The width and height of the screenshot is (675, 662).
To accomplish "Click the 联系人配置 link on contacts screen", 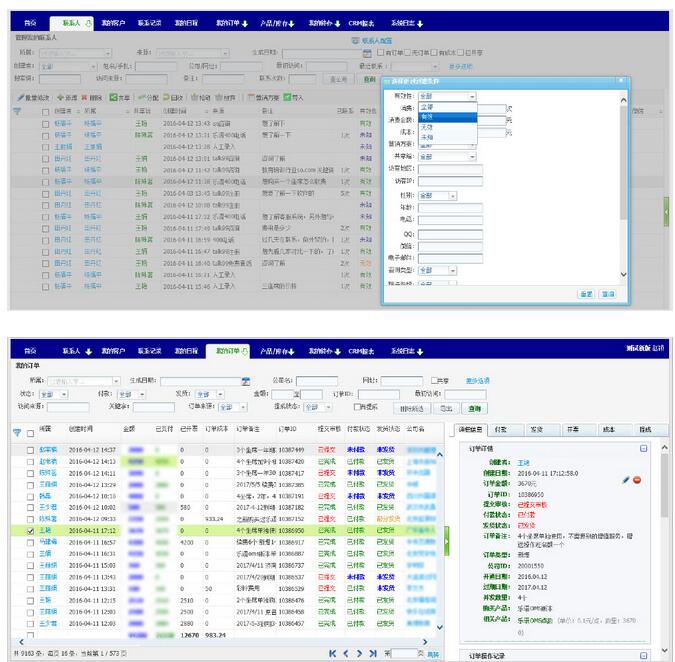I will pos(376,40).
